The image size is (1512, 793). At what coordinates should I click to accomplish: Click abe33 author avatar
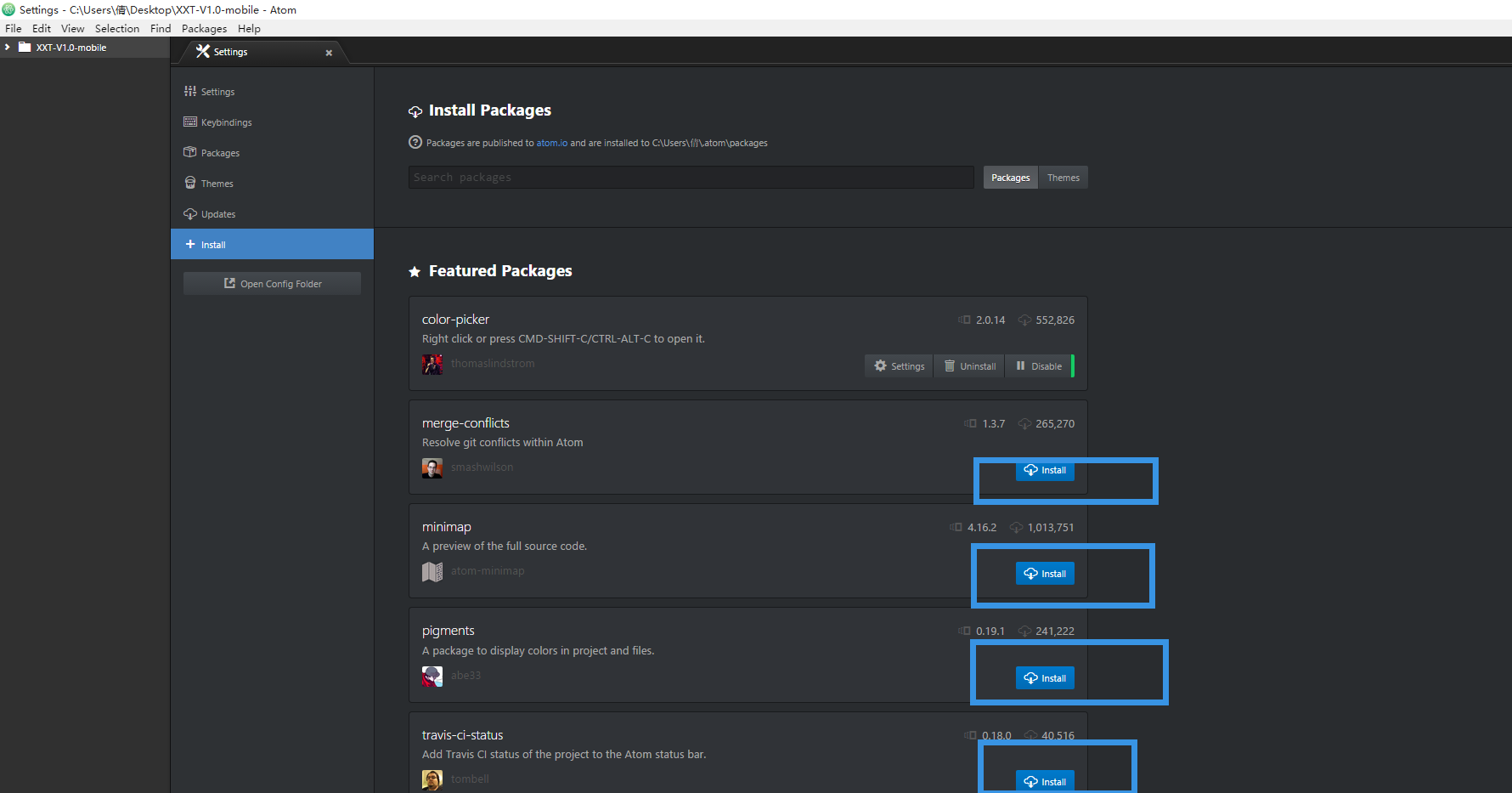click(x=432, y=676)
